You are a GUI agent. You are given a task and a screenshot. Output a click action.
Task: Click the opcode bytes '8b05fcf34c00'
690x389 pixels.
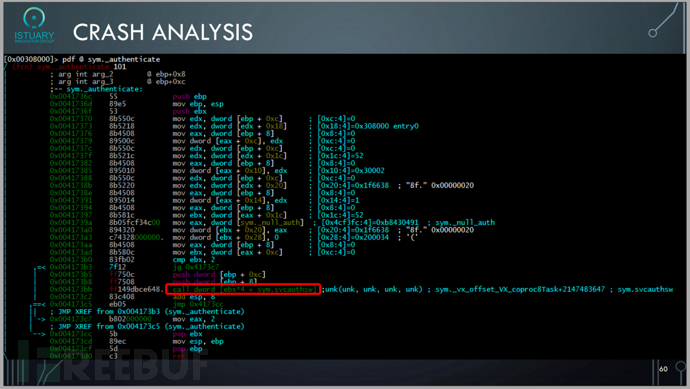click(x=135, y=222)
